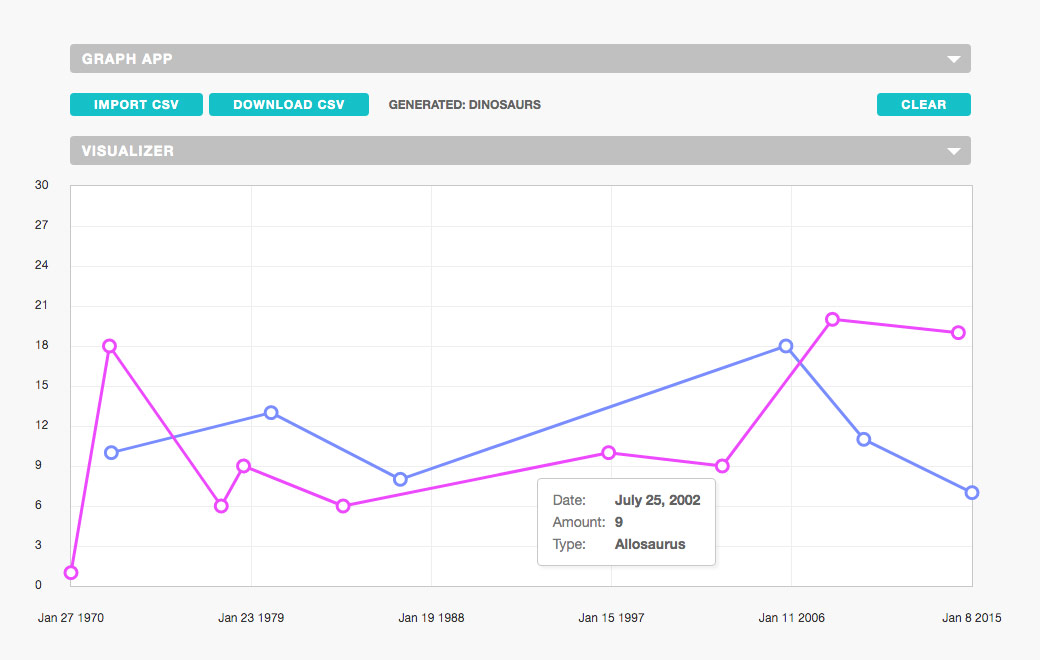Viewport: 1040px width, 660px height.
Task: Click the blue point near value 11
Action: (x=862, y=439)
